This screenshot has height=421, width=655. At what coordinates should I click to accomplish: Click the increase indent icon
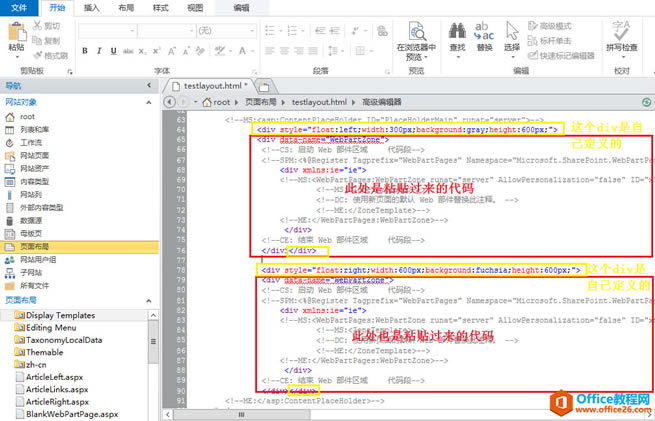coord(335,30)
